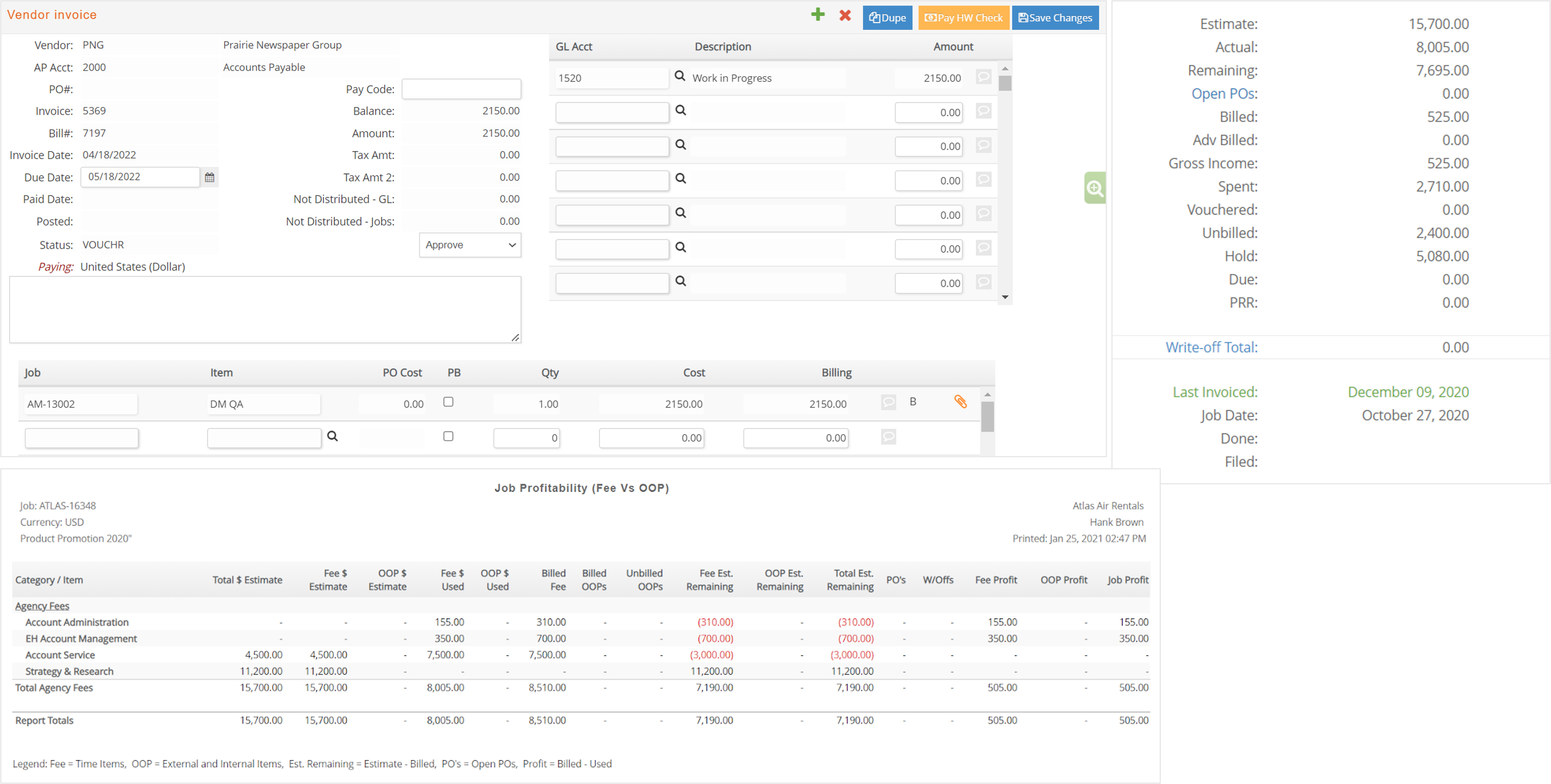The height and width of the screenshot is (784, 1551).
Task: Select the Agency Fees category row
Action: (x=40, y=605)
